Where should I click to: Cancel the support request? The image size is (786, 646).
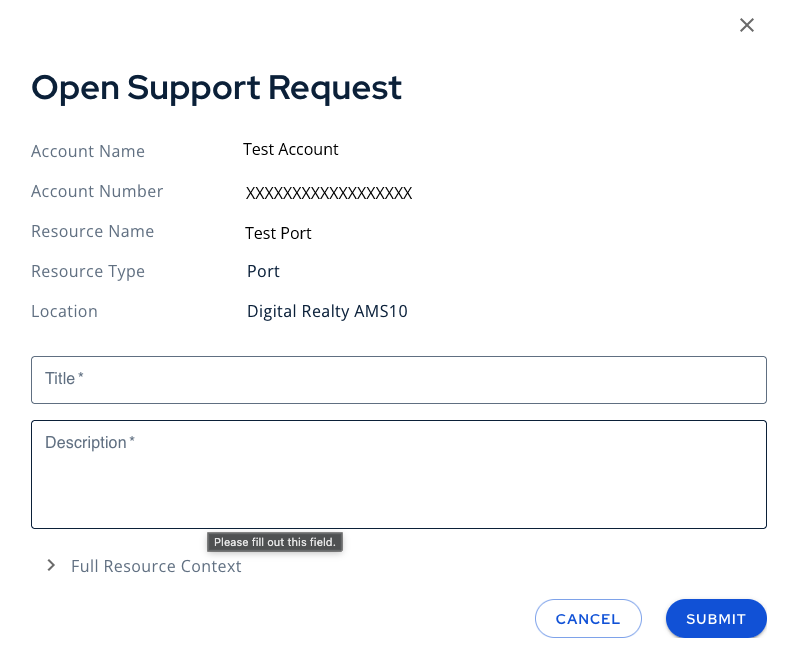pyautogui.click(x=588, y=618)
